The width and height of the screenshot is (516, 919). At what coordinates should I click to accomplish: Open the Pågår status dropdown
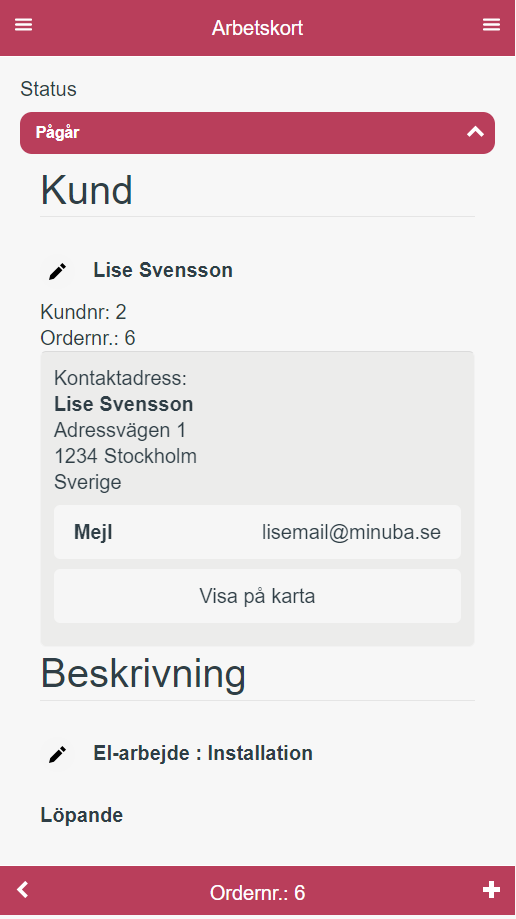tap(257, 133)
